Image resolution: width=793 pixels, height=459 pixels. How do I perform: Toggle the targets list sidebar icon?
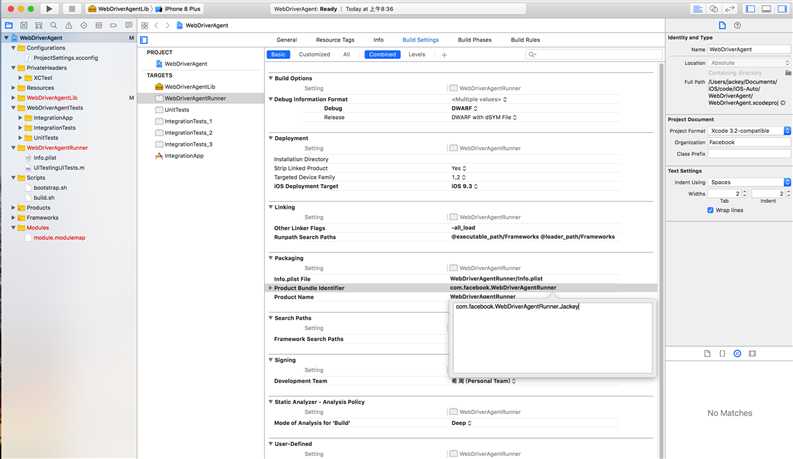point(144,40)
